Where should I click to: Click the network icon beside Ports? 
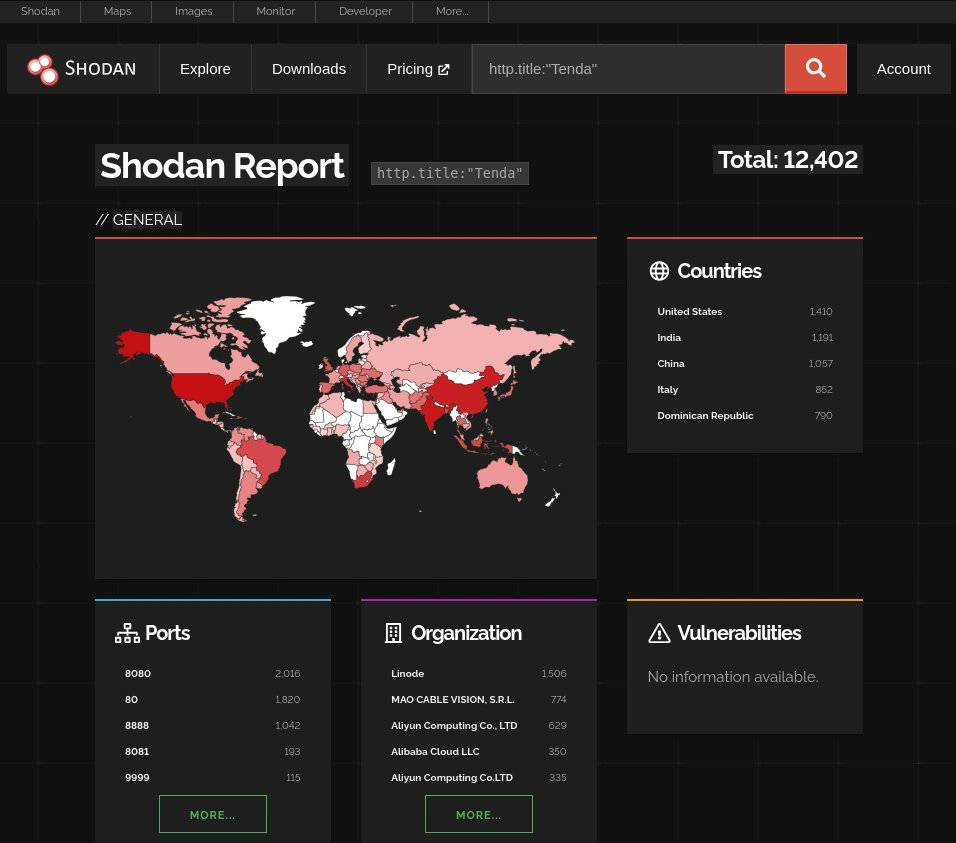tap(127, 633)
